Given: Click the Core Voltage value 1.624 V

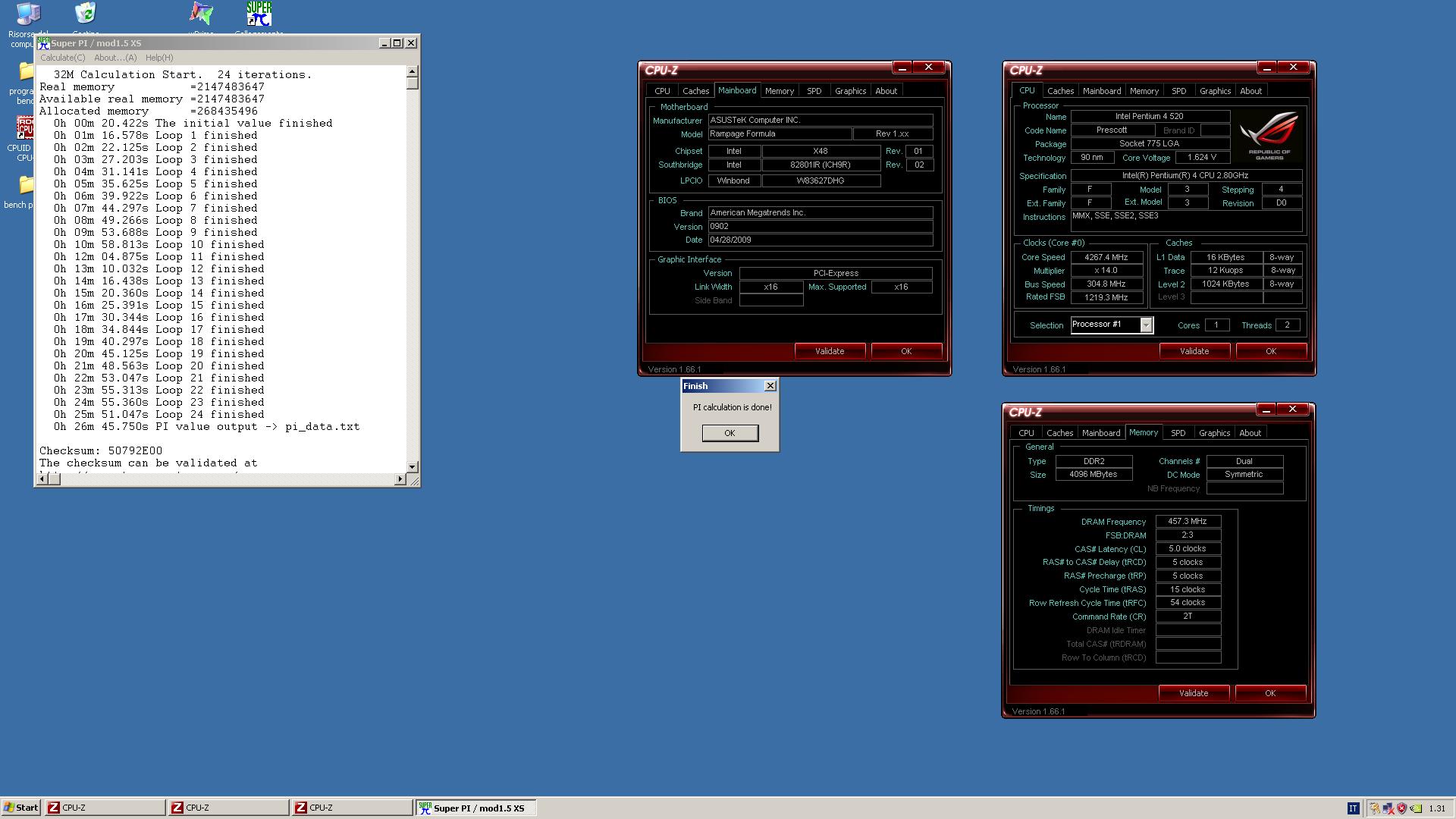Looking at the screenshot, I should (x=1202, y=158).
